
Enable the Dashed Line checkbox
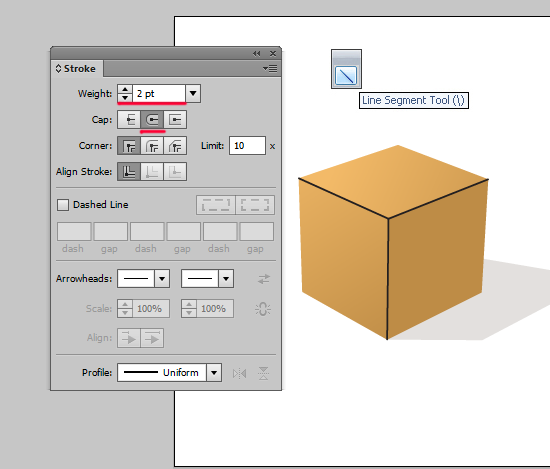pos(63,205)
